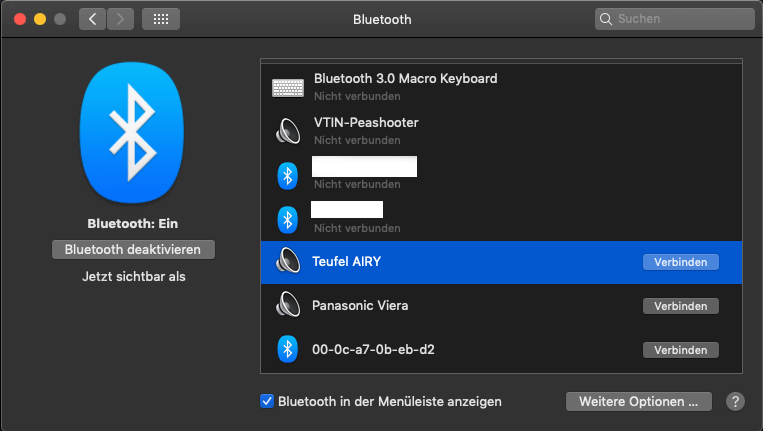
Task: Go back with the left arrow
Action: click(x=92, y=19)
